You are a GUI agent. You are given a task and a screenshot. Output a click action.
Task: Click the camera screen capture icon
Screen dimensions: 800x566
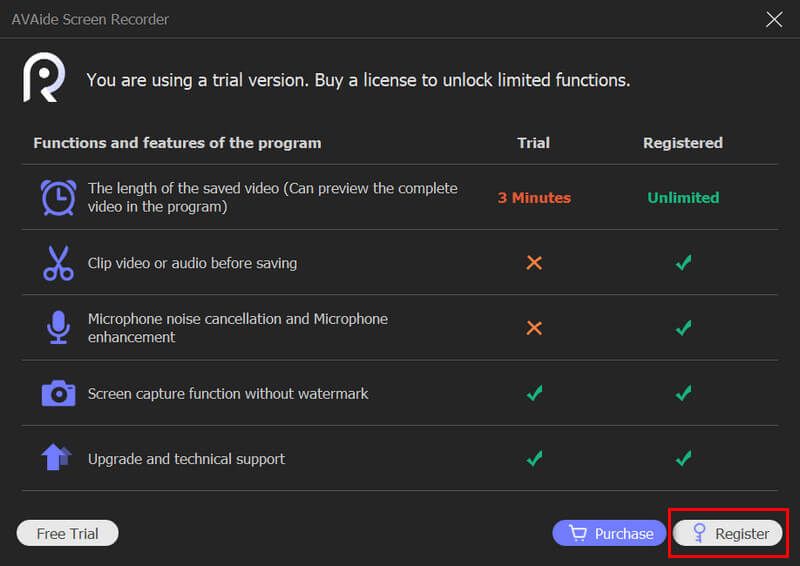pos(58,393)
